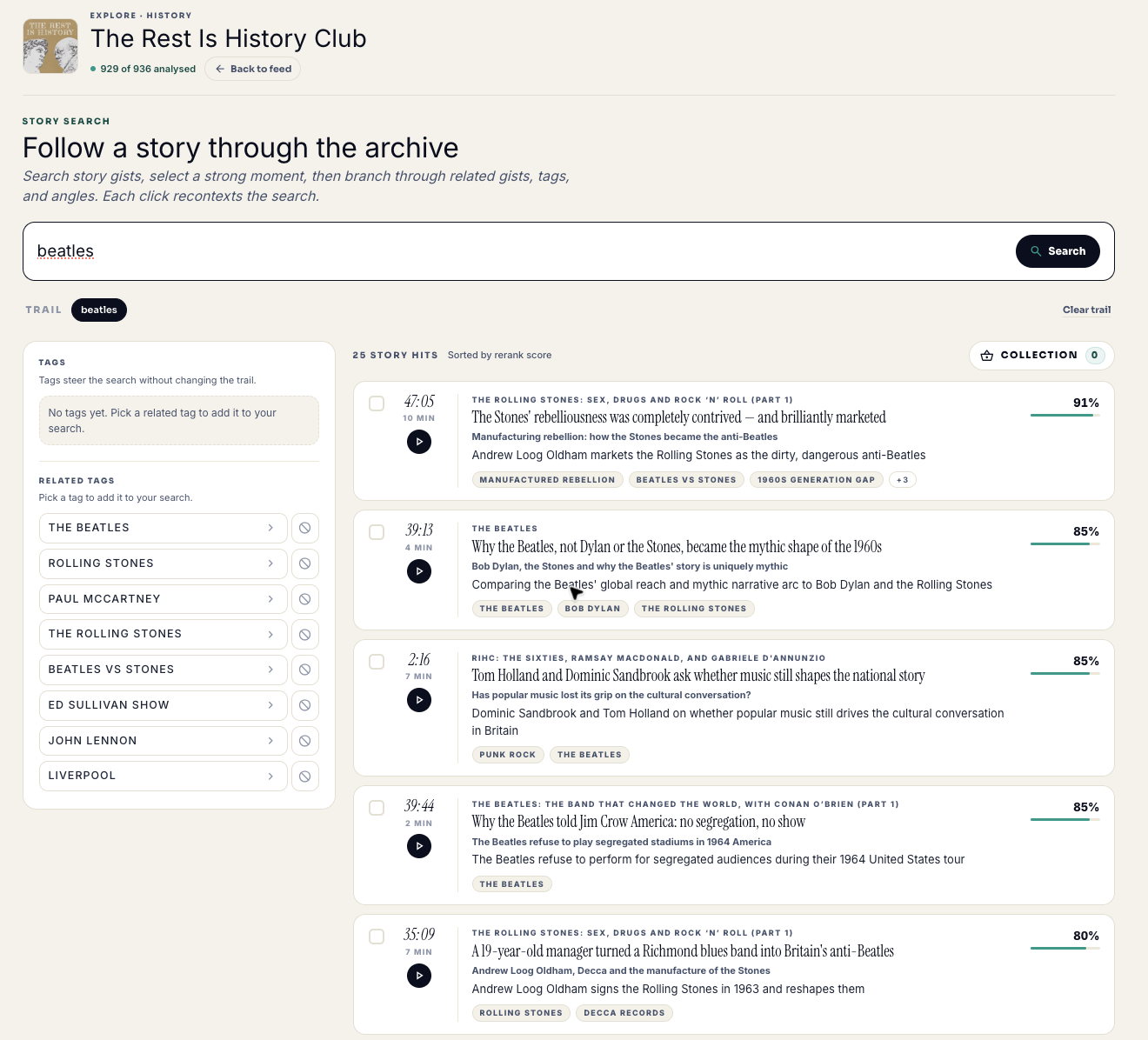
Task: Add ROLLING STONES related tag to search
Action: click(x=163, y=563)
